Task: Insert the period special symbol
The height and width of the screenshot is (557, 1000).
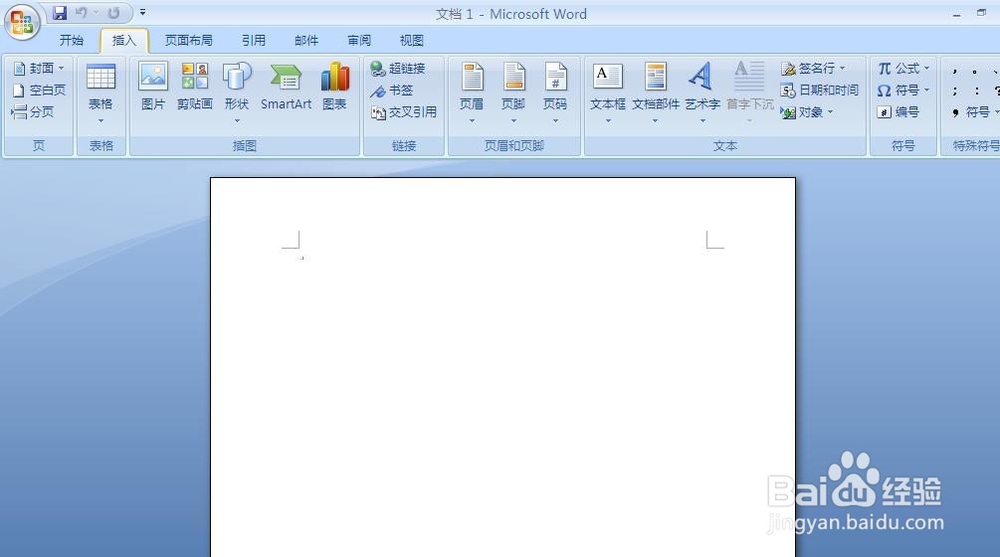Action: 974,70
